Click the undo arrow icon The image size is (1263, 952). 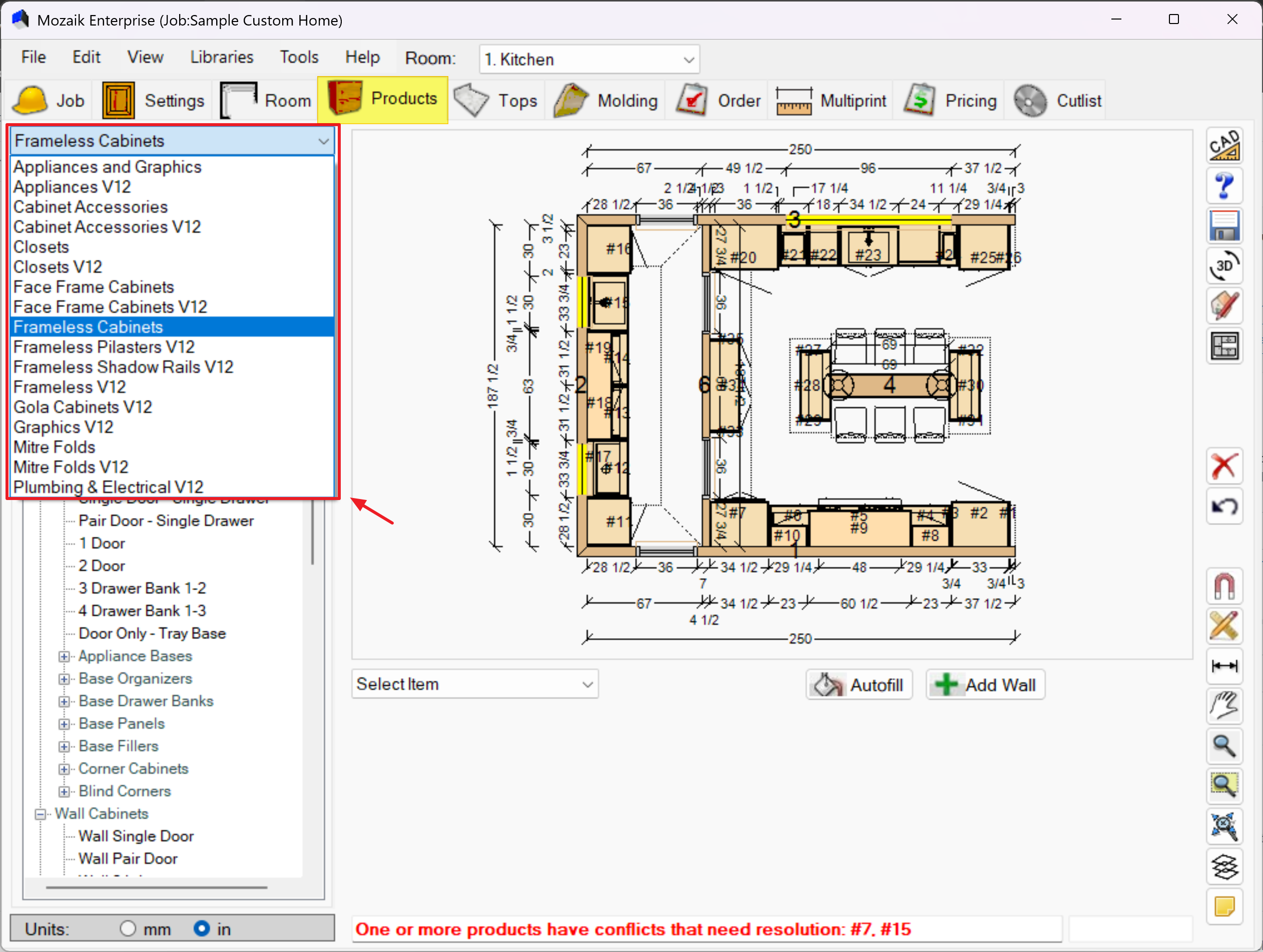click(1224, 506)
